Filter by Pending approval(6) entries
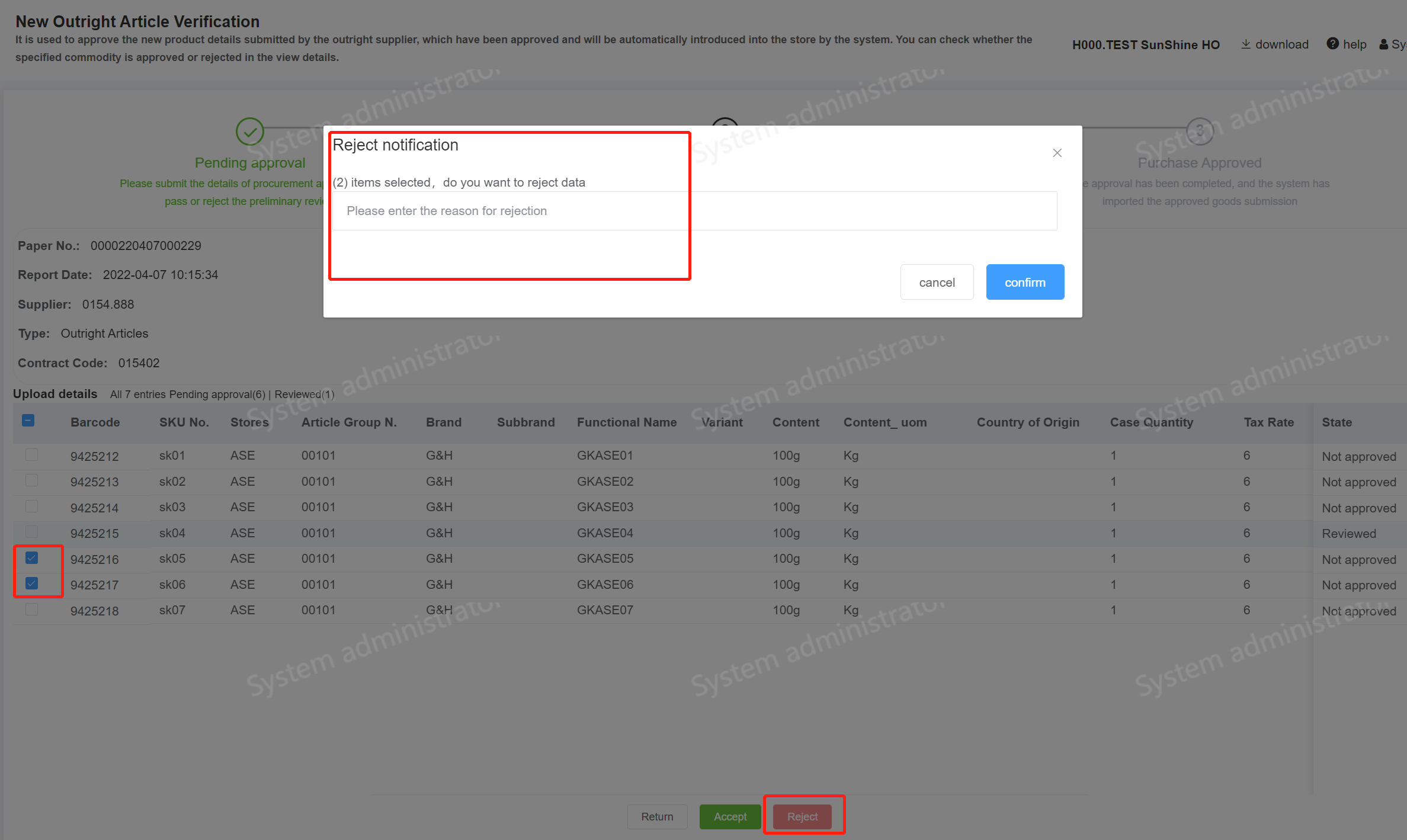This screenshot has height=840, width=1407. point(217,395)
